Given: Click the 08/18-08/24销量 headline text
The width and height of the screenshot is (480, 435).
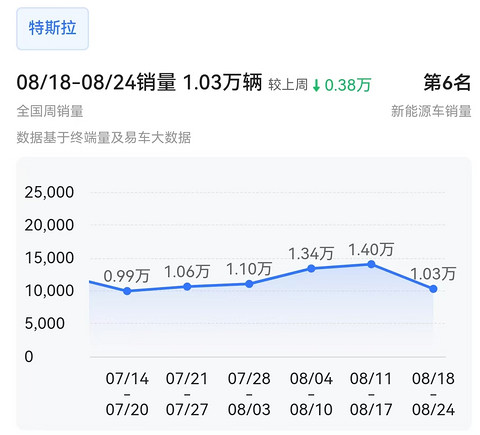Looking at the screenshot, I should tap(96, 82).
